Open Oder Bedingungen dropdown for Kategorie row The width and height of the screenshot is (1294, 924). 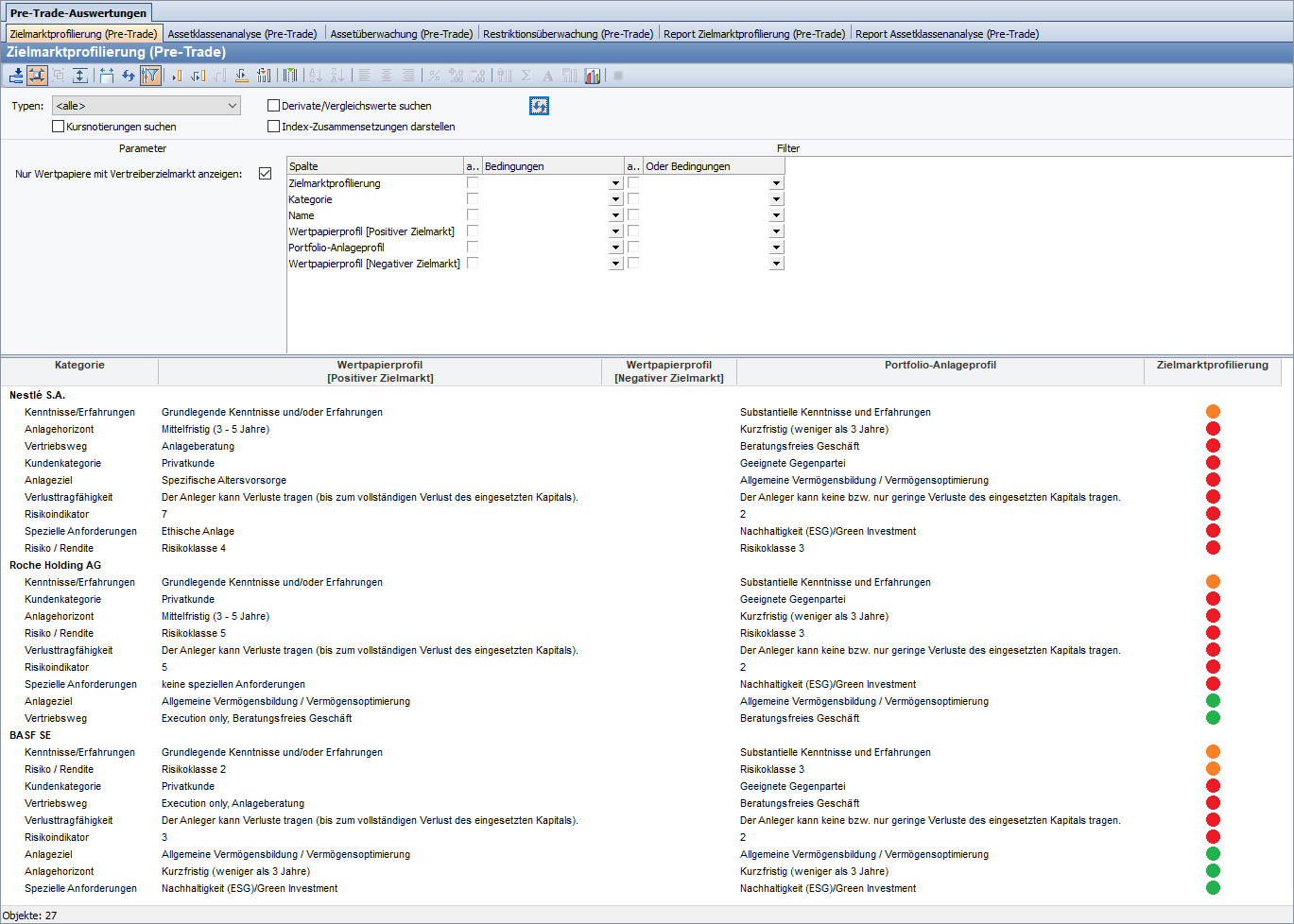coord(776,200)
